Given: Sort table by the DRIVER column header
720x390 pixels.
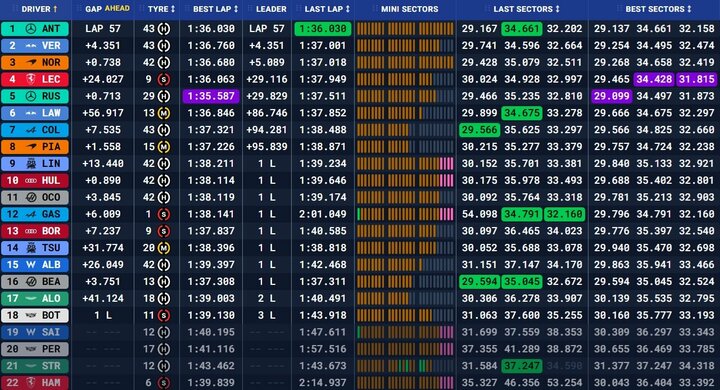Looking at the screenshot, I should tap(39, 9).
